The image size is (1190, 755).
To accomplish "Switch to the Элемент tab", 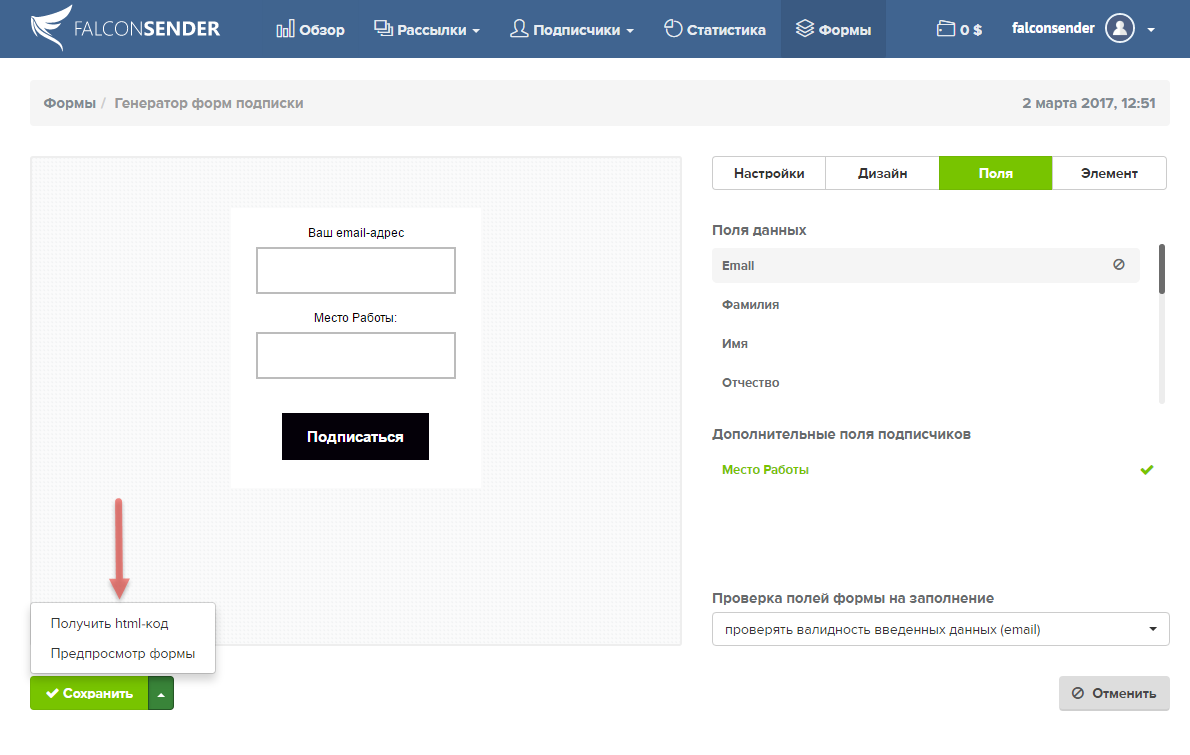I will (x=1109, y=173).
